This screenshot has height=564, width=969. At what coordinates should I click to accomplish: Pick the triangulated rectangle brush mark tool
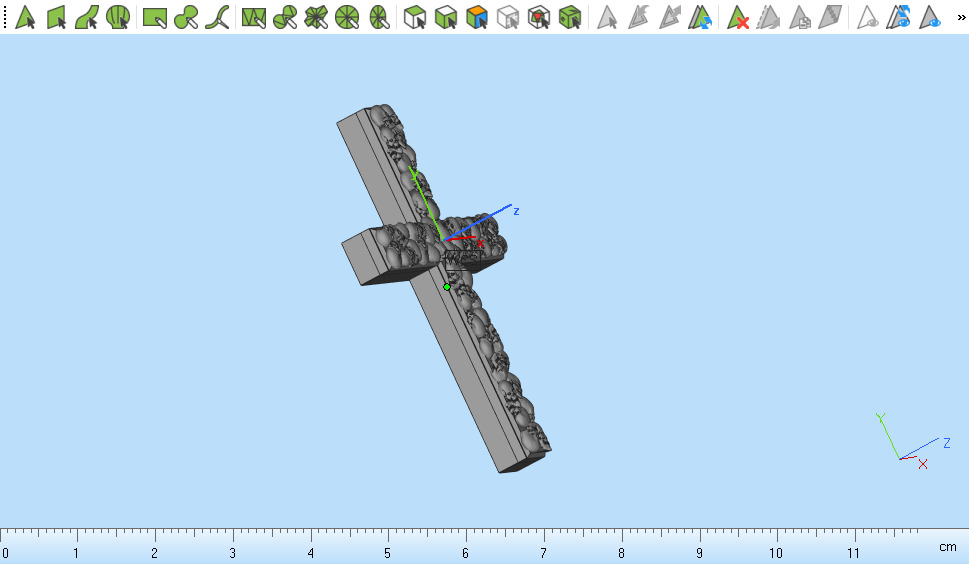254,17
